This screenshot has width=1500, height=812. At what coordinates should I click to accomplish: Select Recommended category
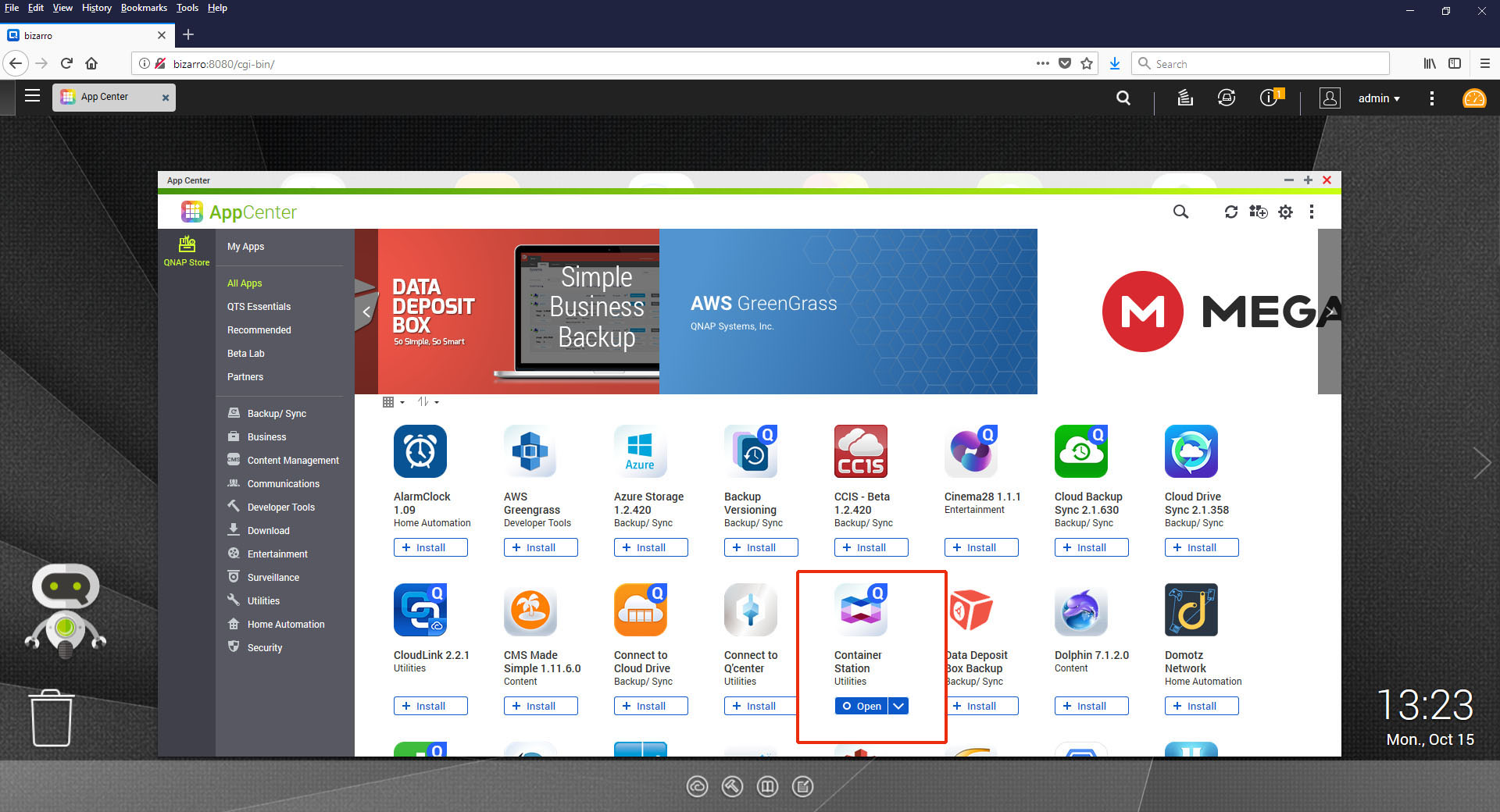click(x=259, y=330)
